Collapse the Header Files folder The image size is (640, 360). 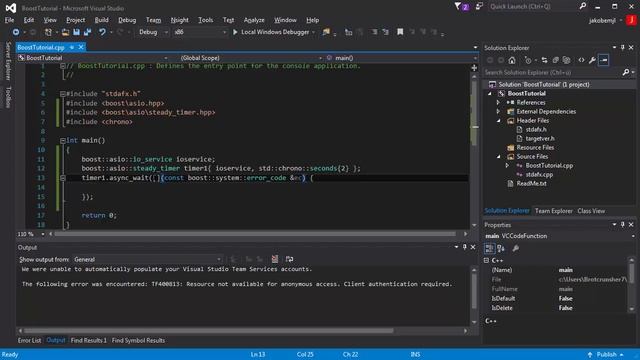(499, 121)
